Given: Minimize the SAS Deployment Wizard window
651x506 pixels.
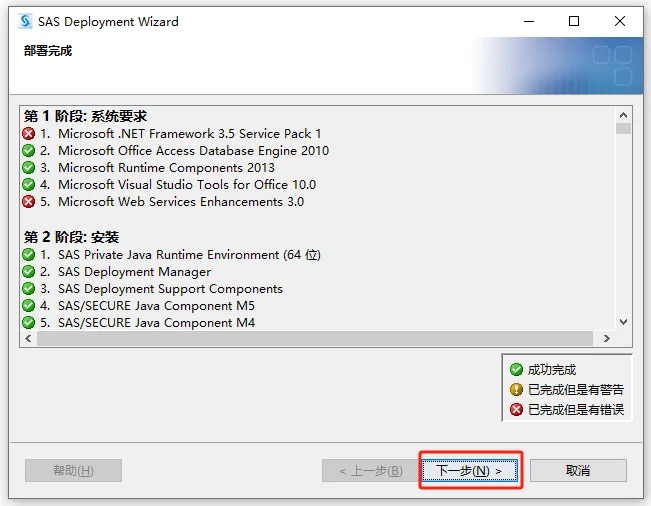Looking at the screenshot, I should [529, 21].
